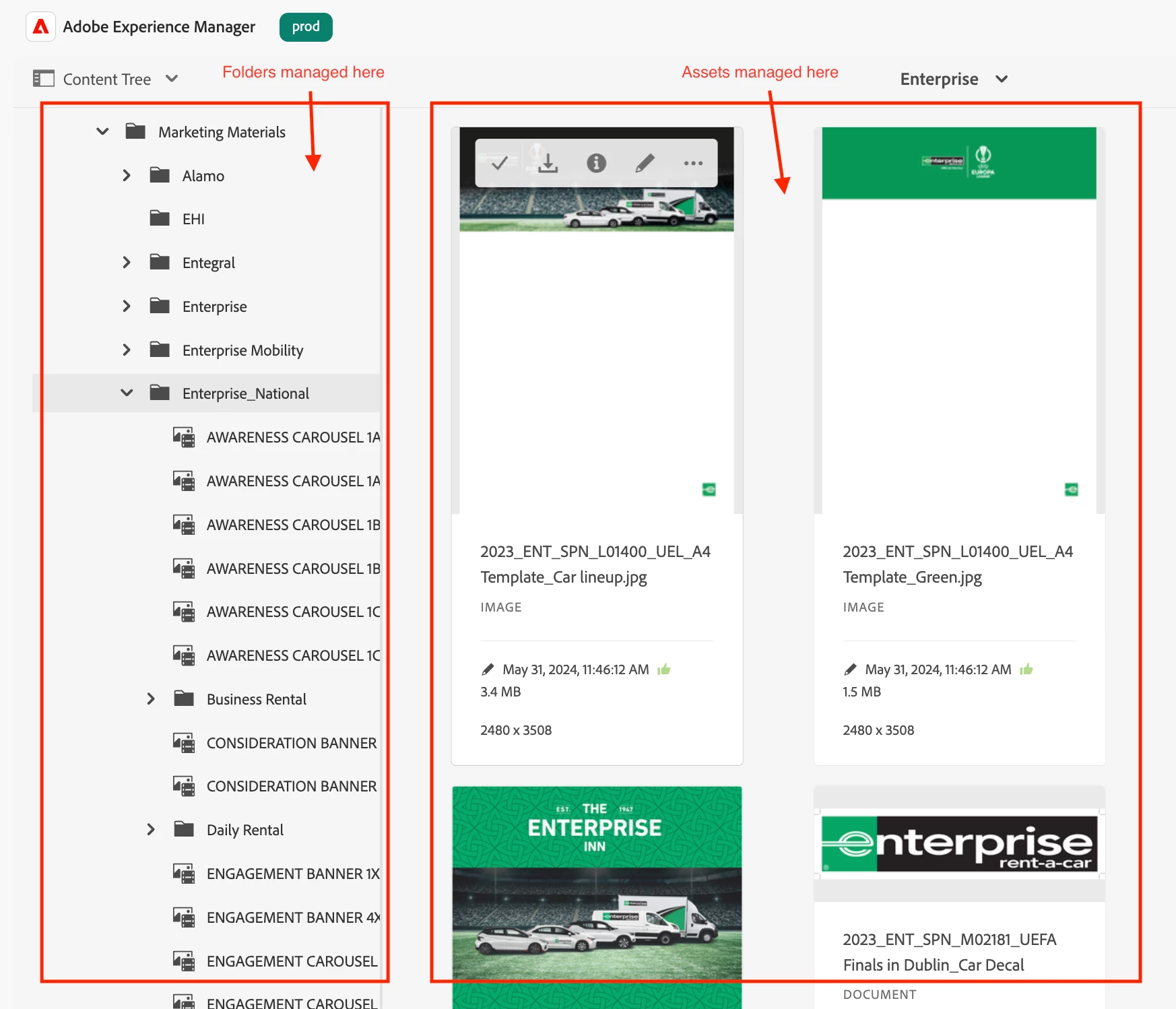Click the ENGAGEMENT BANNER 1X asset icon

coord(184,874)
